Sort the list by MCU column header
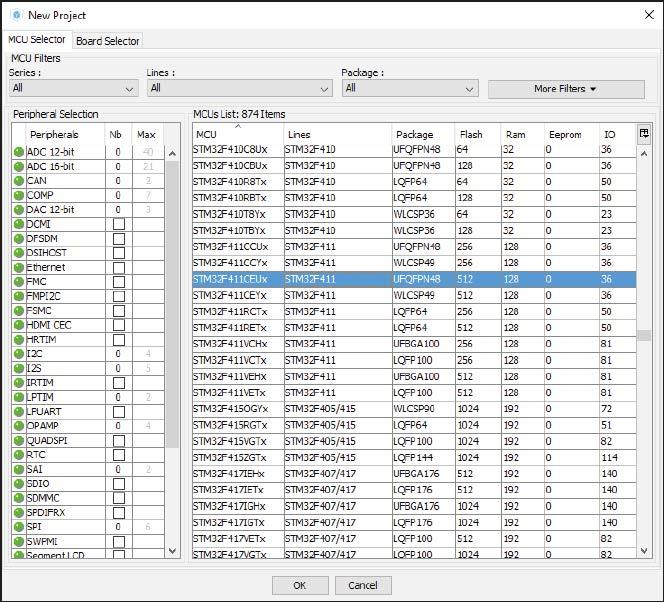664x602 pixels. [x=238, y=134]
